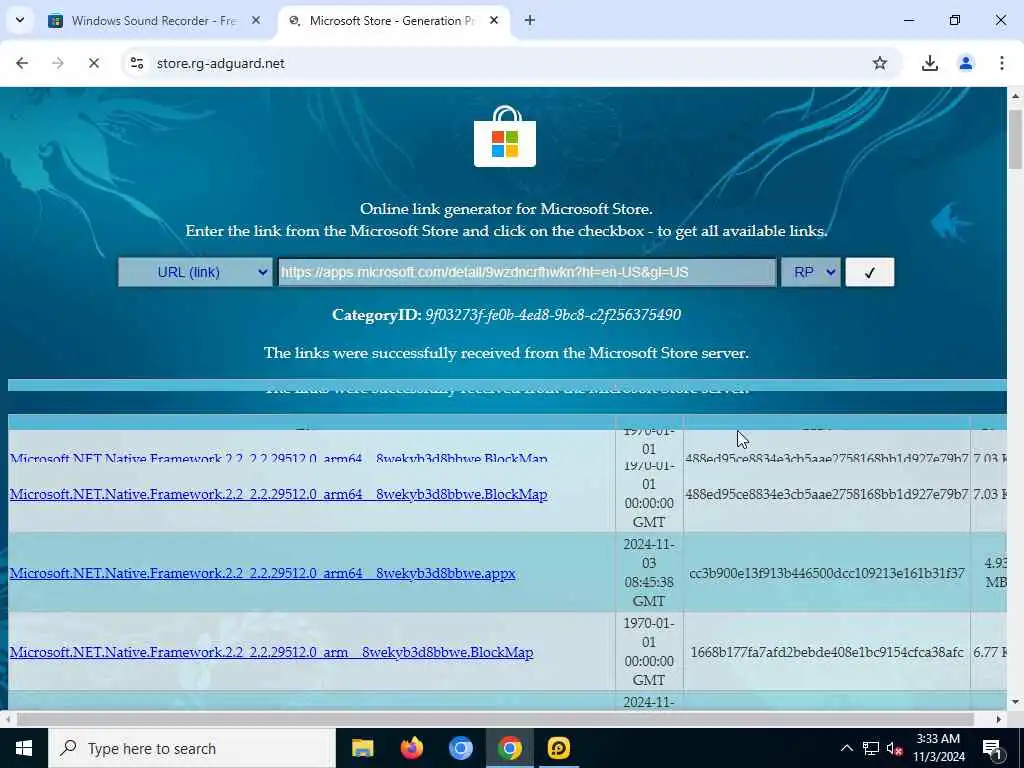The width and height of the screenshot is (1024, 768).
Task: Click the 2024-11-03 08:45:38 GMT date cell
Action: [648, 572]
